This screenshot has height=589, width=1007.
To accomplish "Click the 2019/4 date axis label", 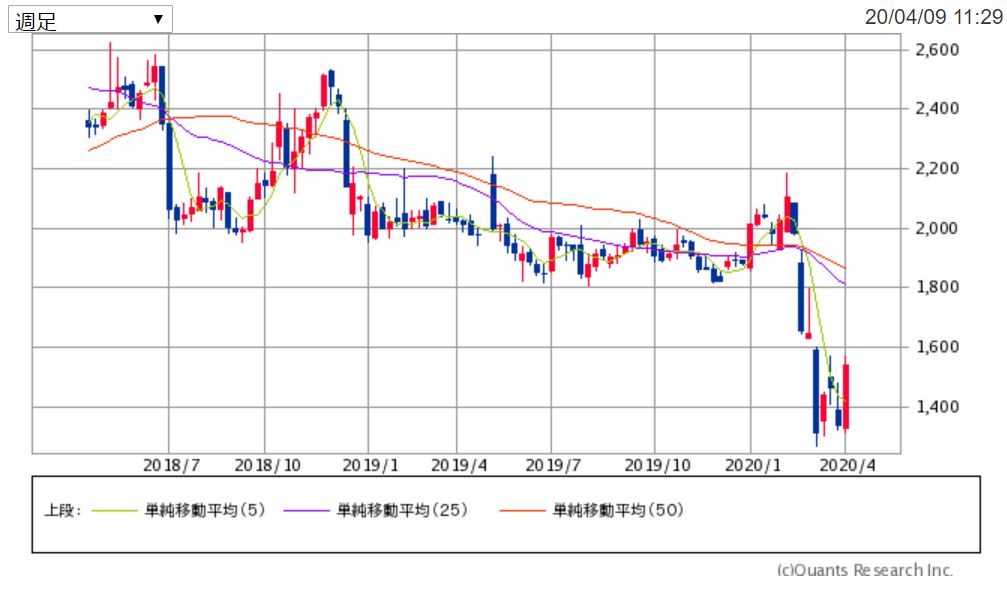I will coord(459,466).
